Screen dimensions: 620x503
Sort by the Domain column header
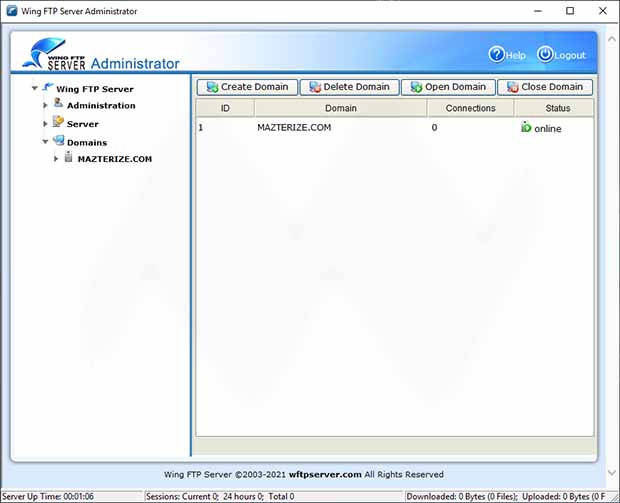coord(341,108)
